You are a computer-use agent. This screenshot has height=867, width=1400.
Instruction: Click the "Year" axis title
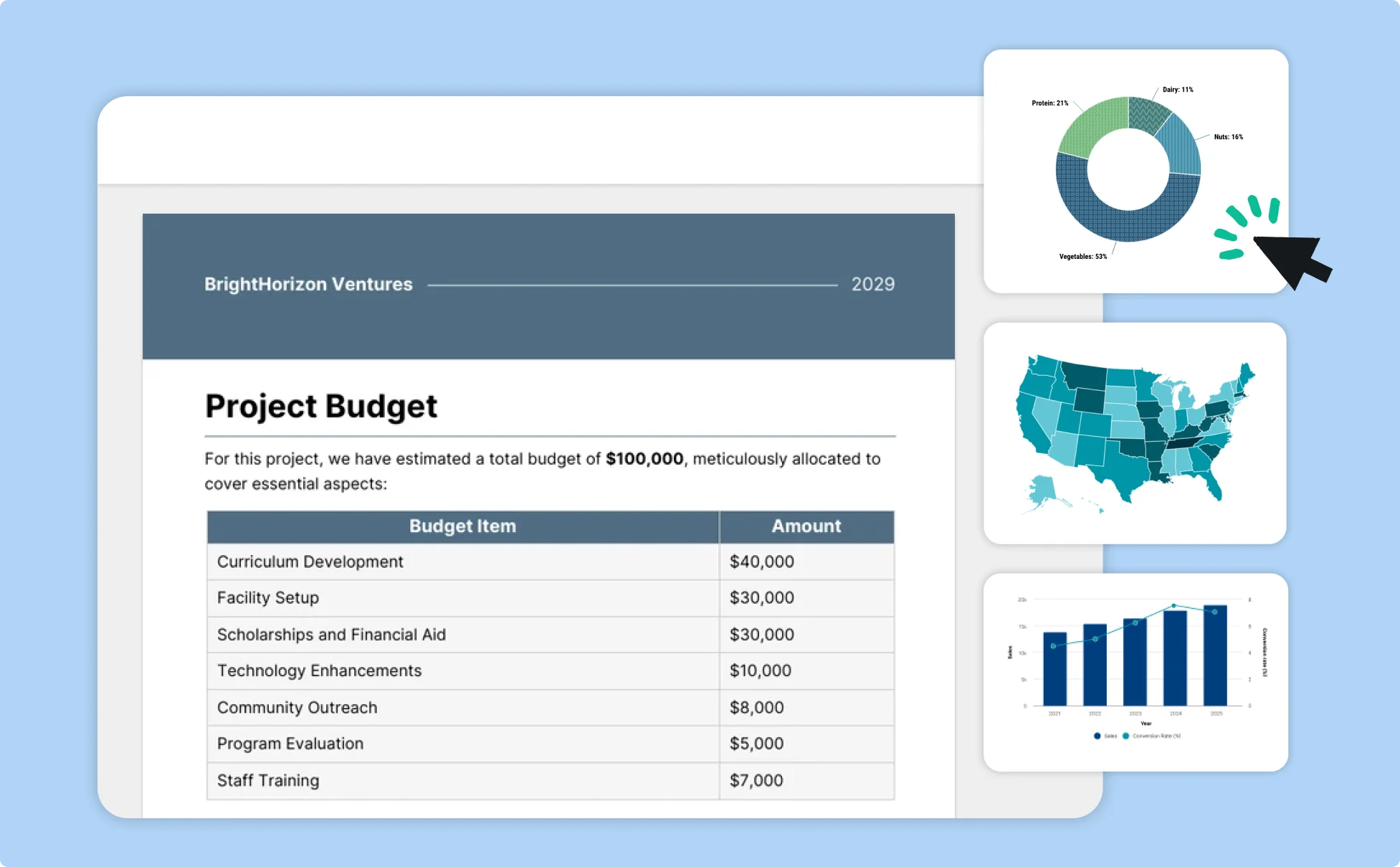coord(1146,724)
